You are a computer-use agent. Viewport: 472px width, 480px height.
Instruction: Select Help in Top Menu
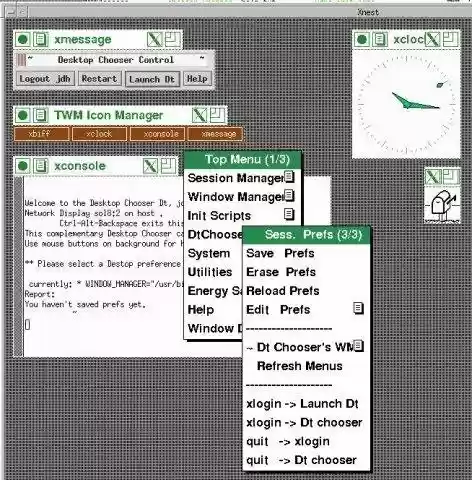click(214, 310)
